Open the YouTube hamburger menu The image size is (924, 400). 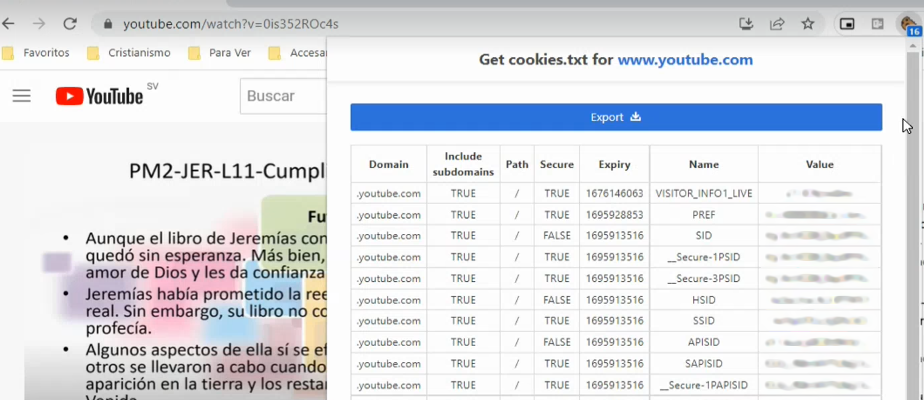coord(22,96)
